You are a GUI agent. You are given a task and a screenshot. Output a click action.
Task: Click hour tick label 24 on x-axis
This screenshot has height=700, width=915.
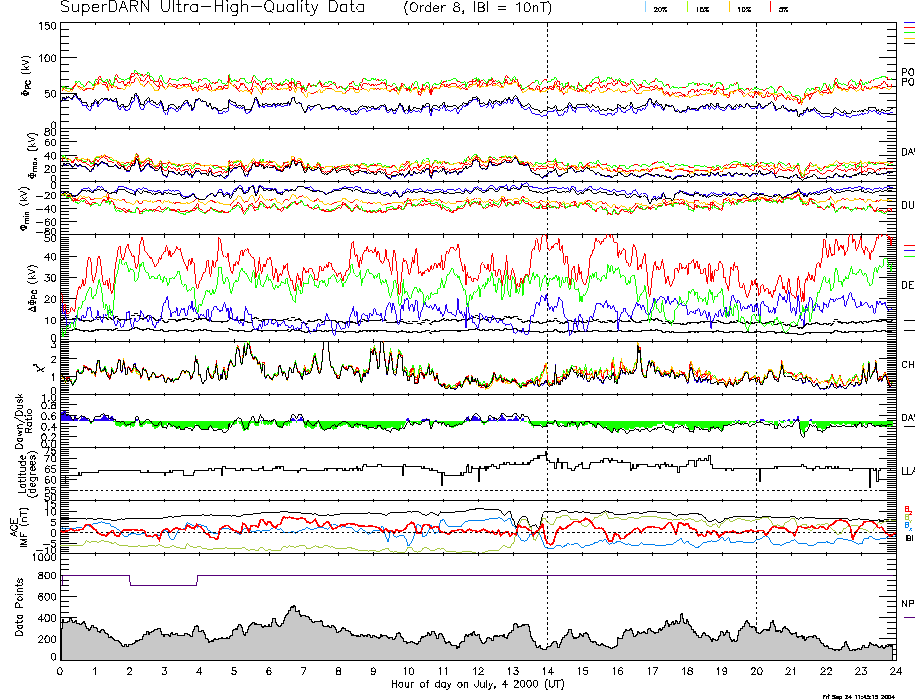coord(896,671)
